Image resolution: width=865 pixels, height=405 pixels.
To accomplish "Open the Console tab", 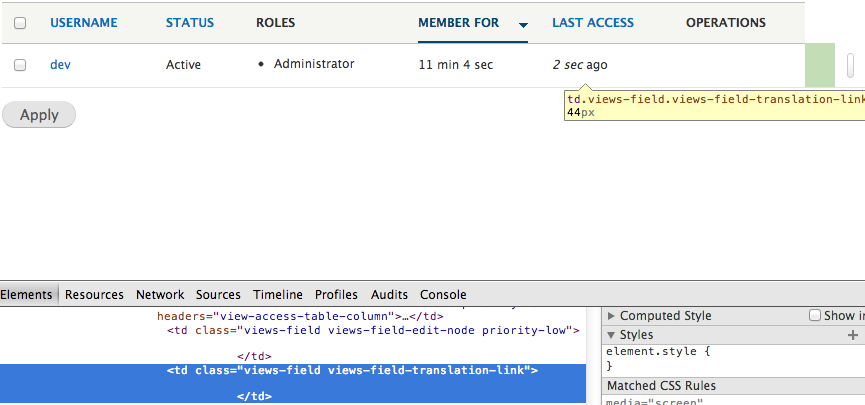I will [443, 294].
